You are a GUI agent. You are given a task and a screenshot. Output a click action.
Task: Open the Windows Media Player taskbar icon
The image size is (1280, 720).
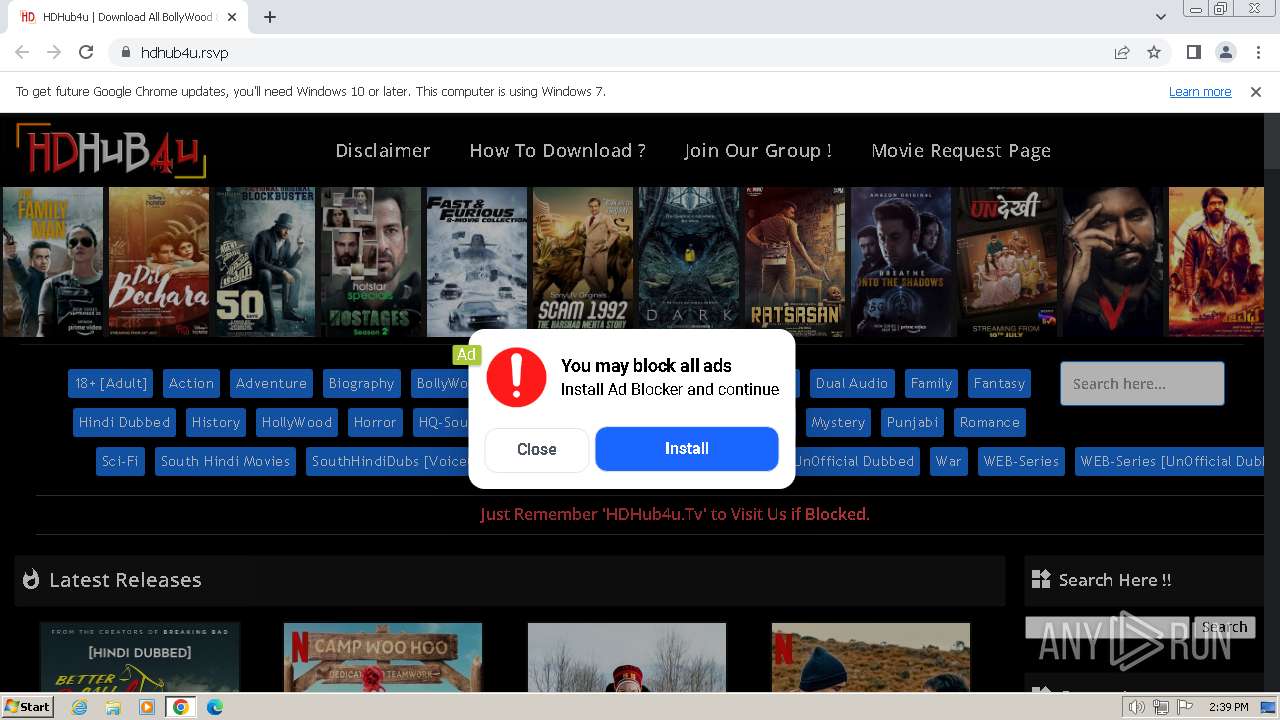(147, 707)
